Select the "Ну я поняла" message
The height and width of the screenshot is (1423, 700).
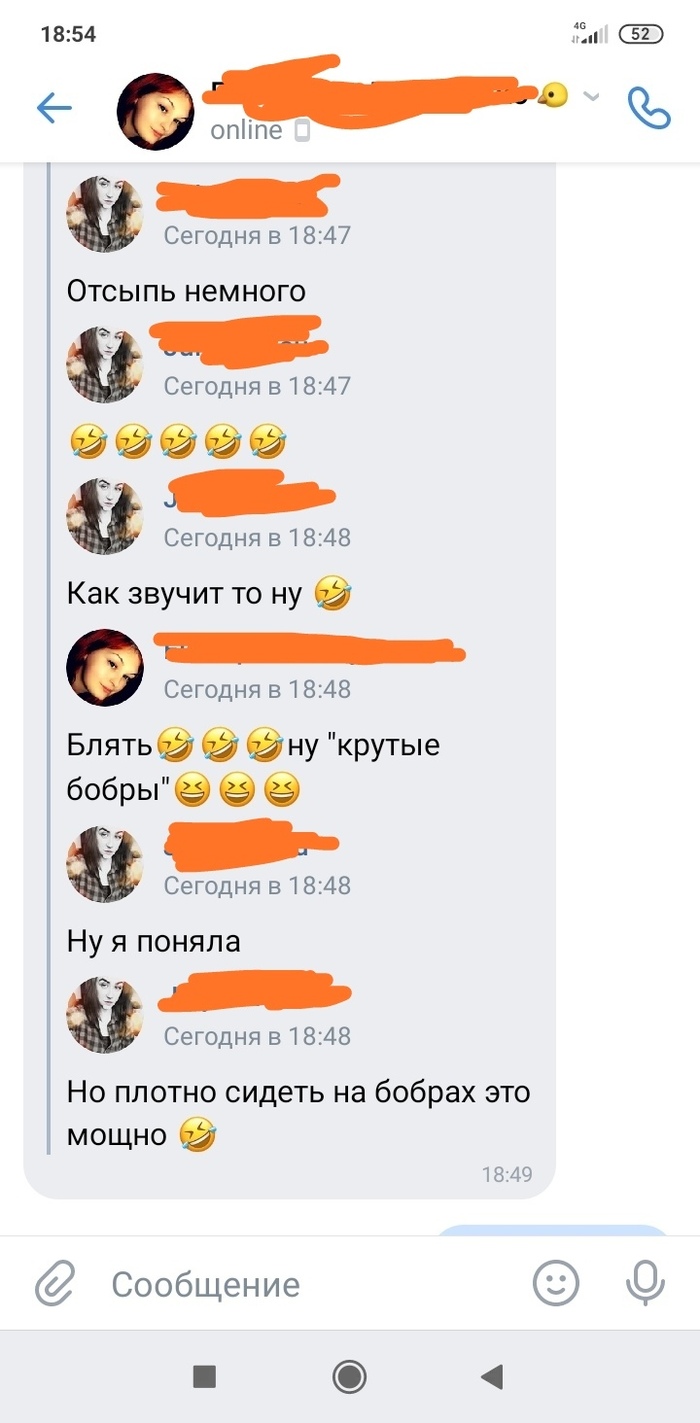coord(154,941)
